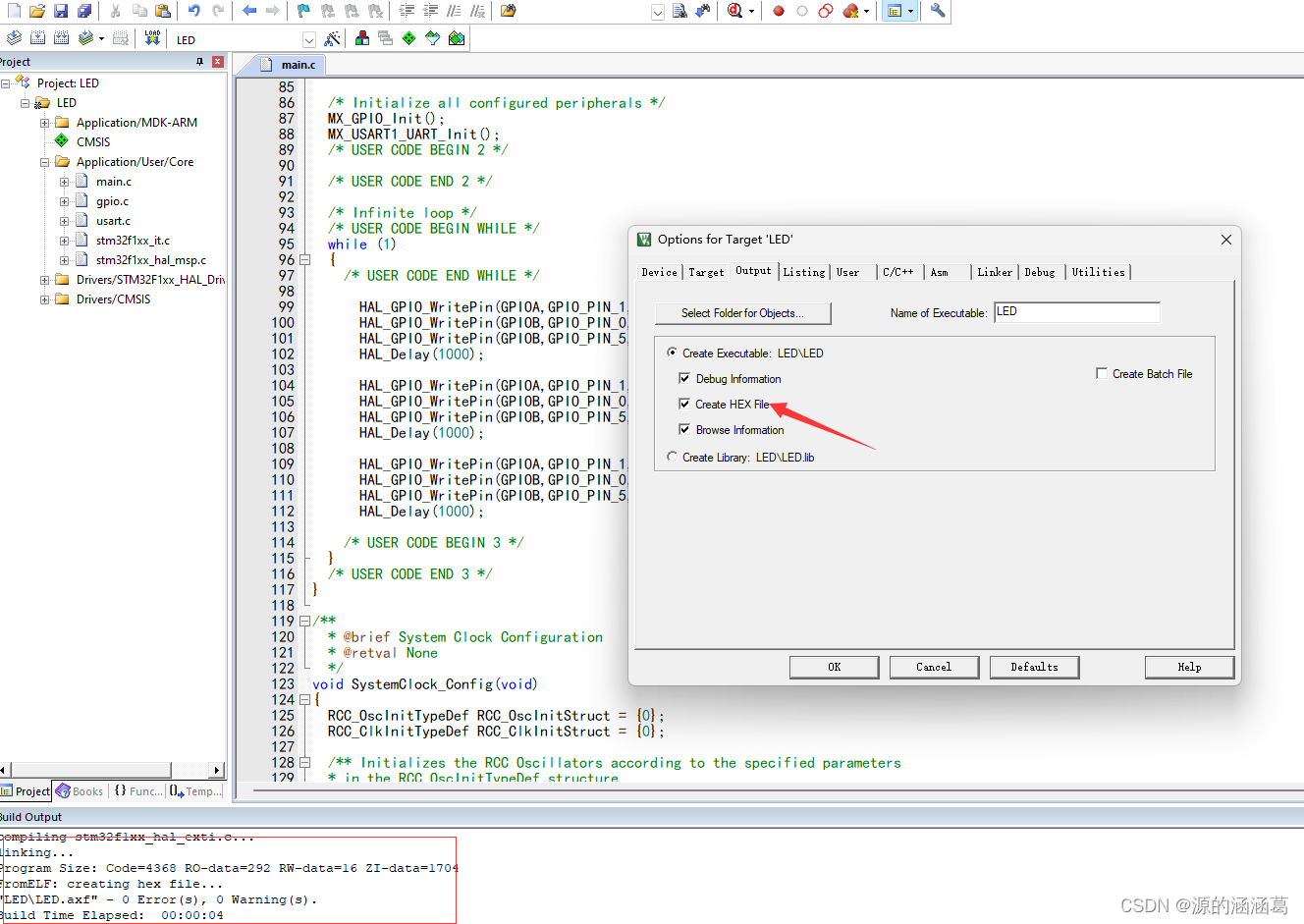Open Options for Target magic wand
The height and width of the screenshot is (924, 1304).
click(333, 38)
